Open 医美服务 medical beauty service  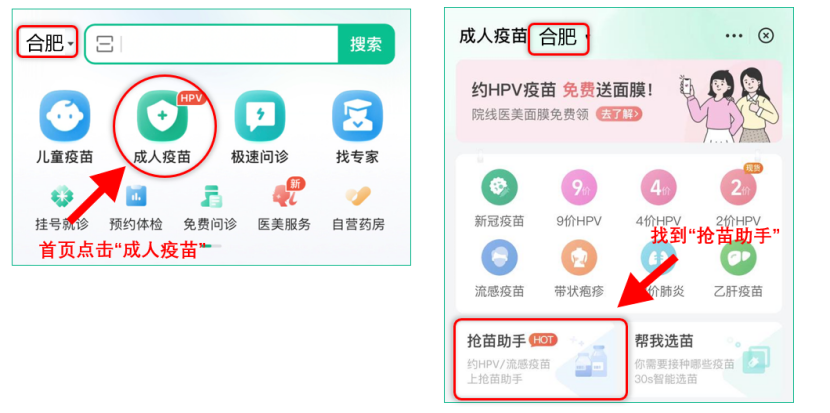(x=284, y=196)
